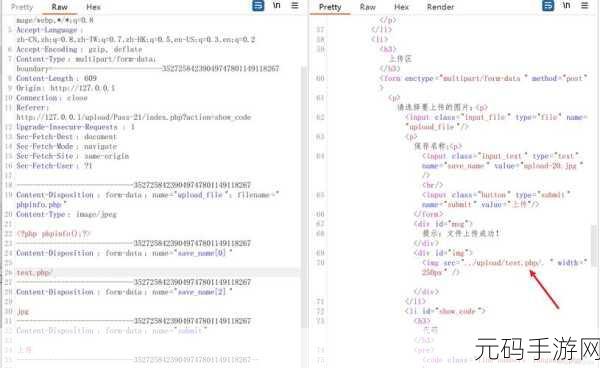Toggle the \n non-printable characters icon in request panel
The image size is (600, 368).
tap(277, 5)
